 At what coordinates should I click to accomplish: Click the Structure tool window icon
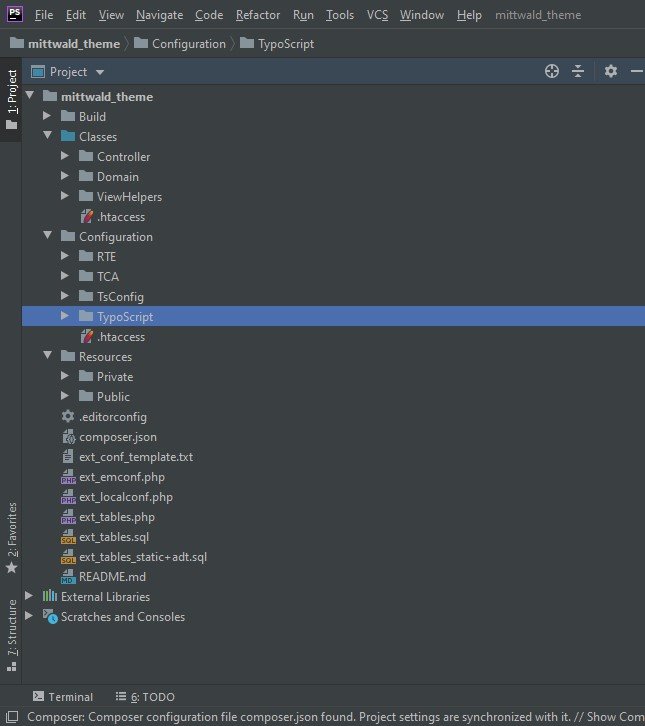(x=12, y=667)
